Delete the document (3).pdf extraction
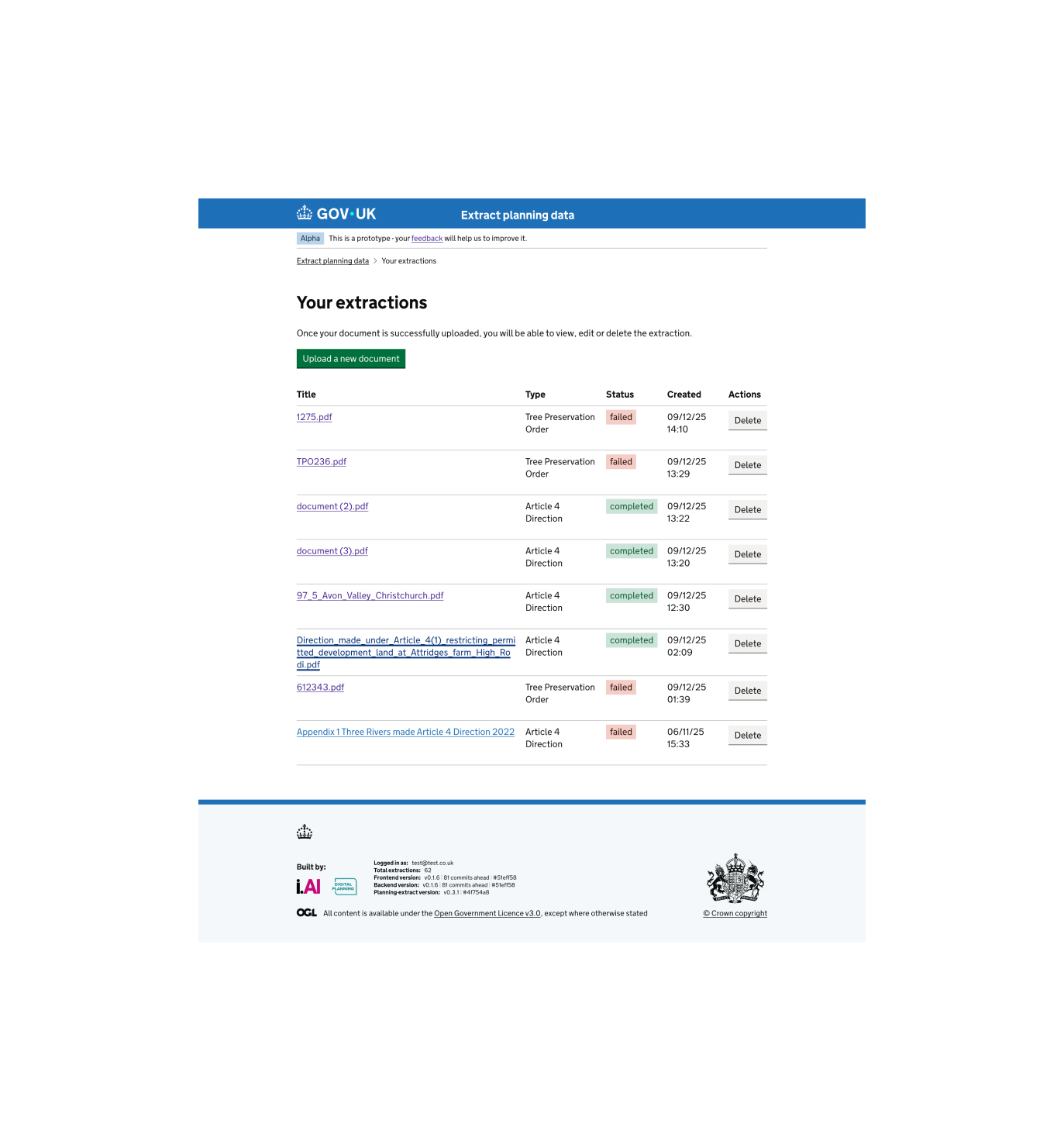1064x1141 pixels. [x=746, y=554]
